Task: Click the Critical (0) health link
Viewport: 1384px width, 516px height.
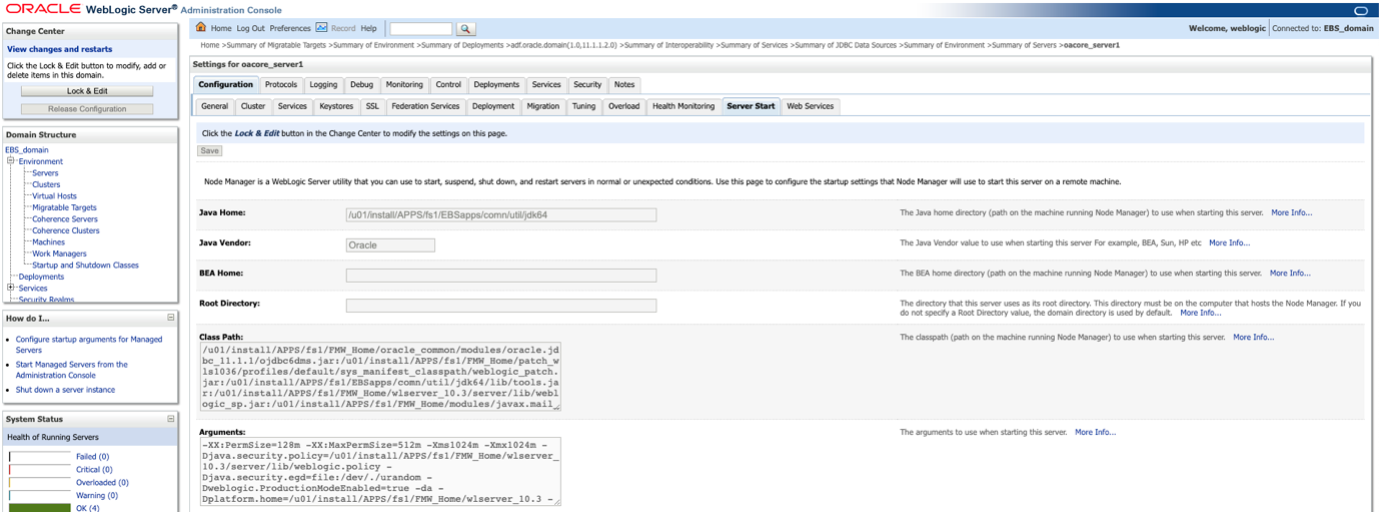Action: tap(94, 470)
